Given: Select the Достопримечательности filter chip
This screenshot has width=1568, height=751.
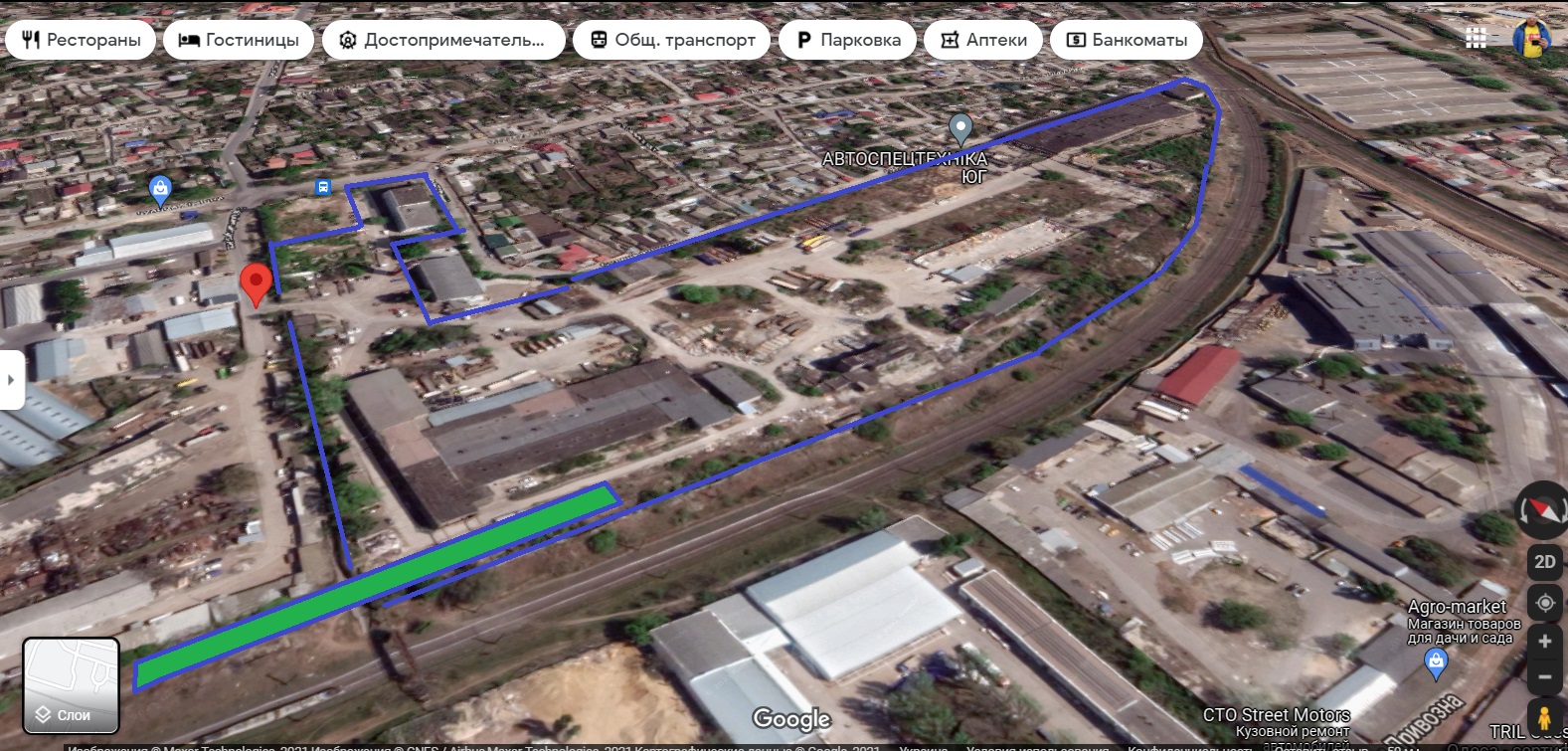Looking at the screenshot, I should coord(443,40).
